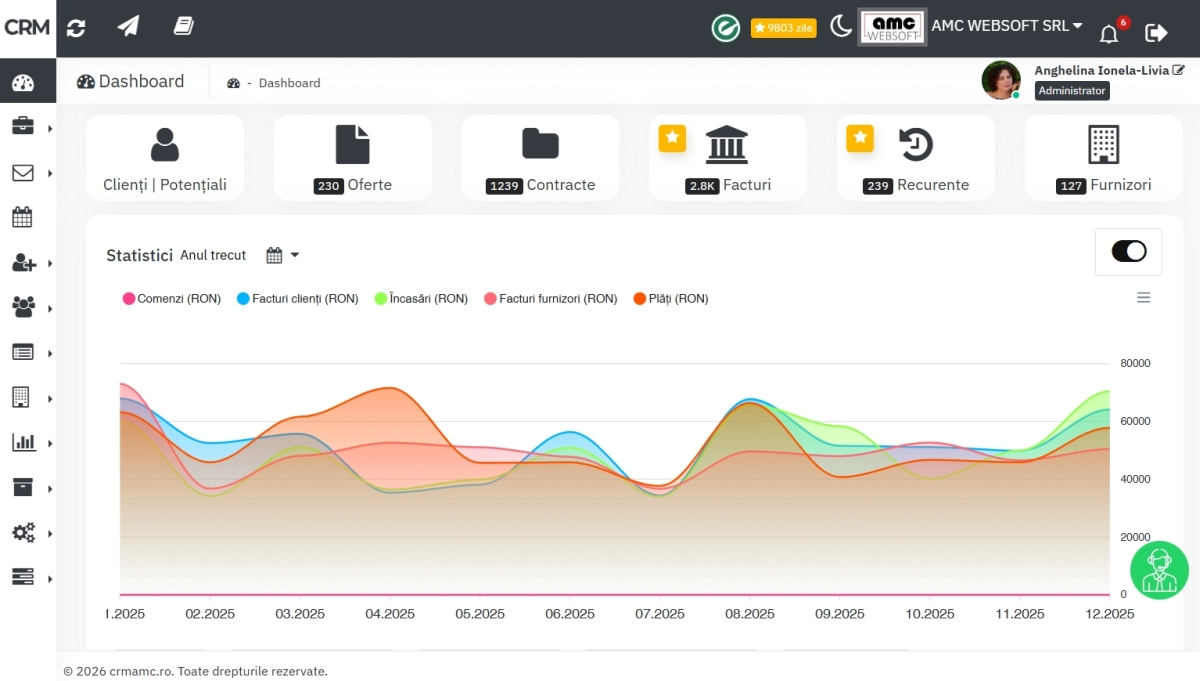Toggle Plăți (RON) legend series
Screen dimensions: 1200x681
coord(671,299)
